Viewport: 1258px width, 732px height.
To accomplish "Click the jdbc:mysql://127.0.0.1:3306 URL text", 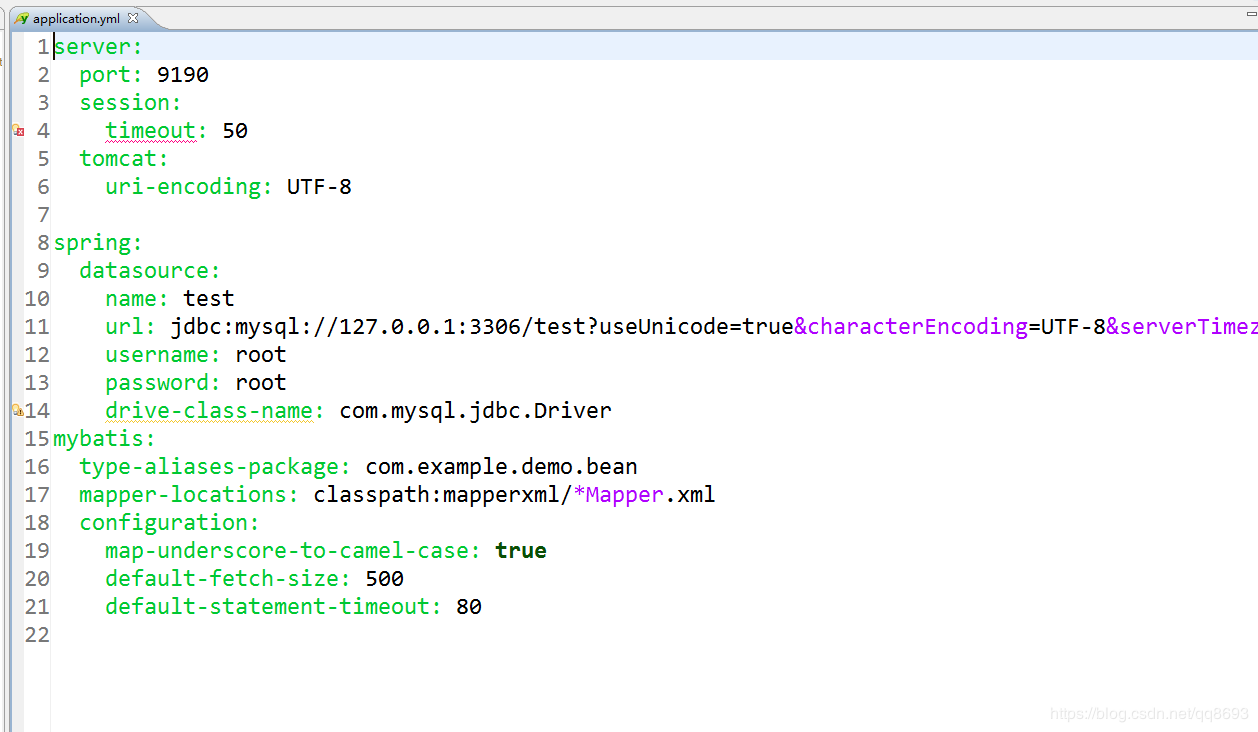I will [x=345, y=327].
